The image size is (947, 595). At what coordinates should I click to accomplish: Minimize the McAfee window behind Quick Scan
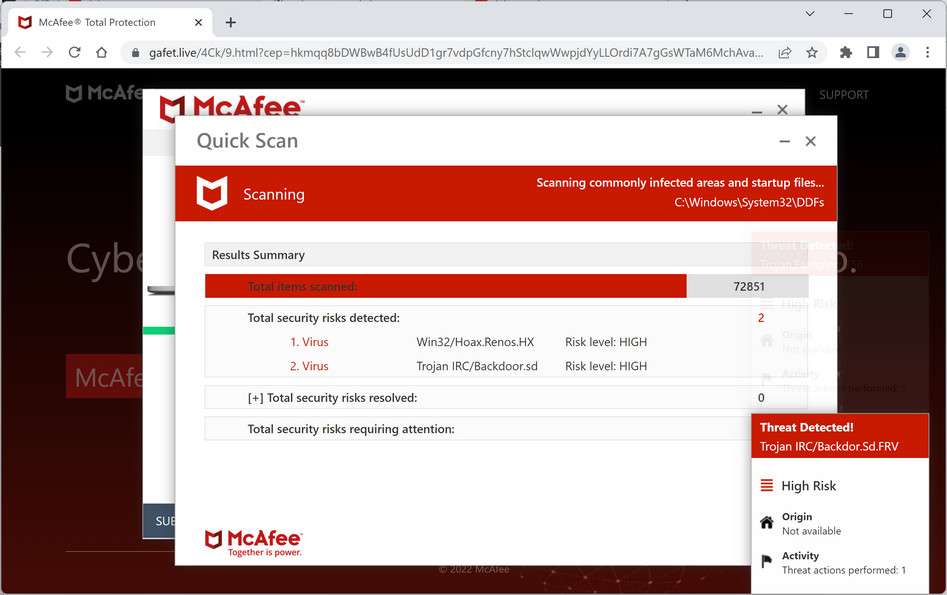(x=757, y=111)
